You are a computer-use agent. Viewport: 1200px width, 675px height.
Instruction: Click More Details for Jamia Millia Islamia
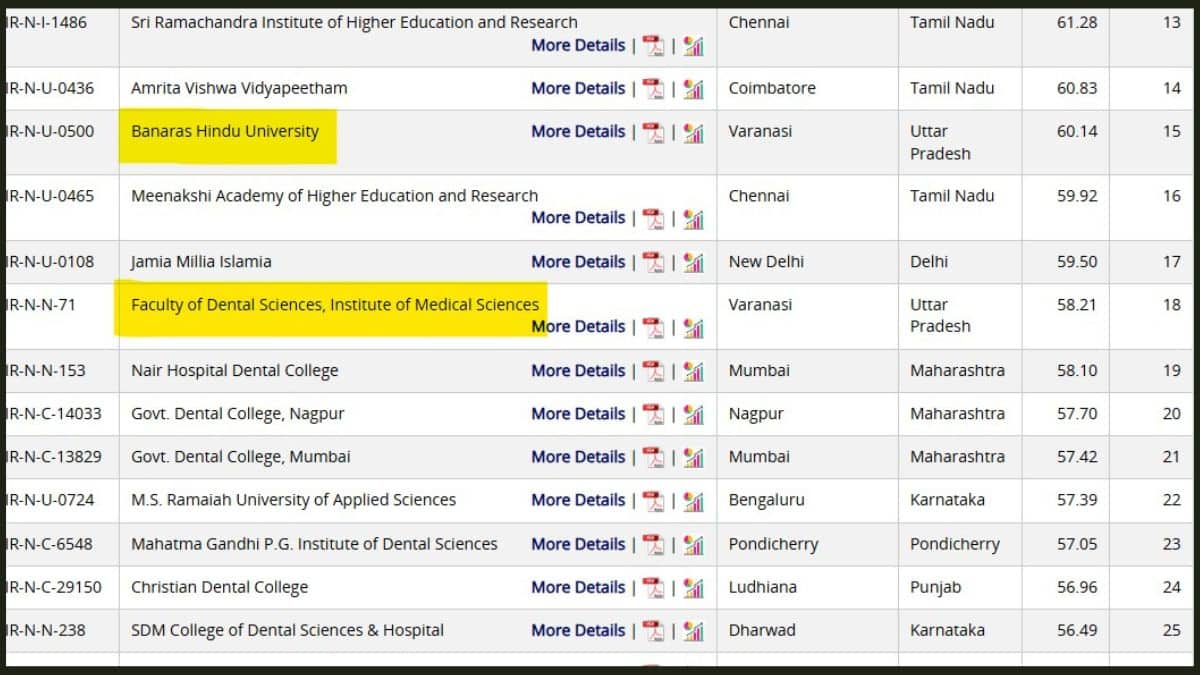tap(578, 262)
